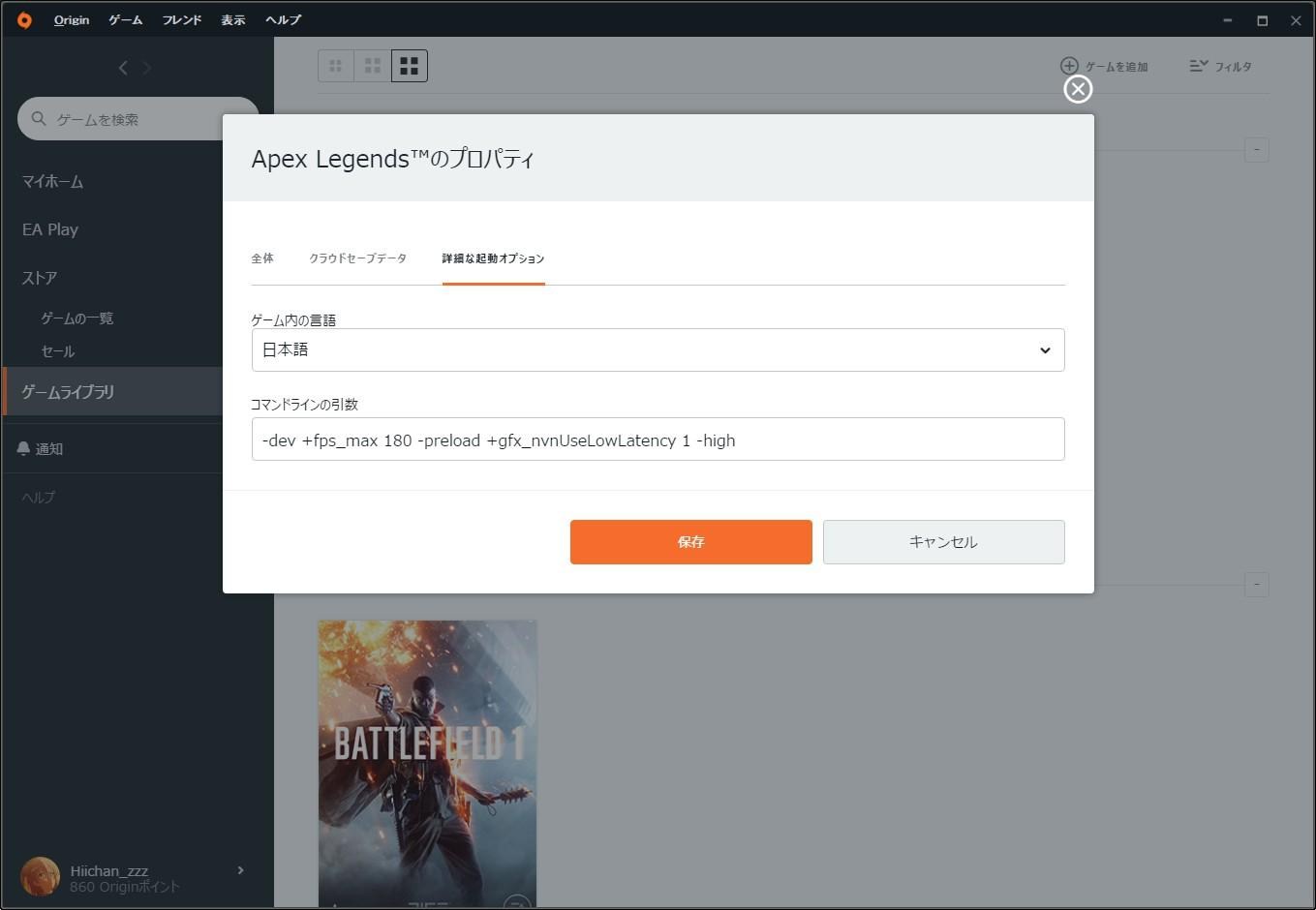
Task: Open ゲーム内の言語 dropdown showing 日本語
Action: 658,349
